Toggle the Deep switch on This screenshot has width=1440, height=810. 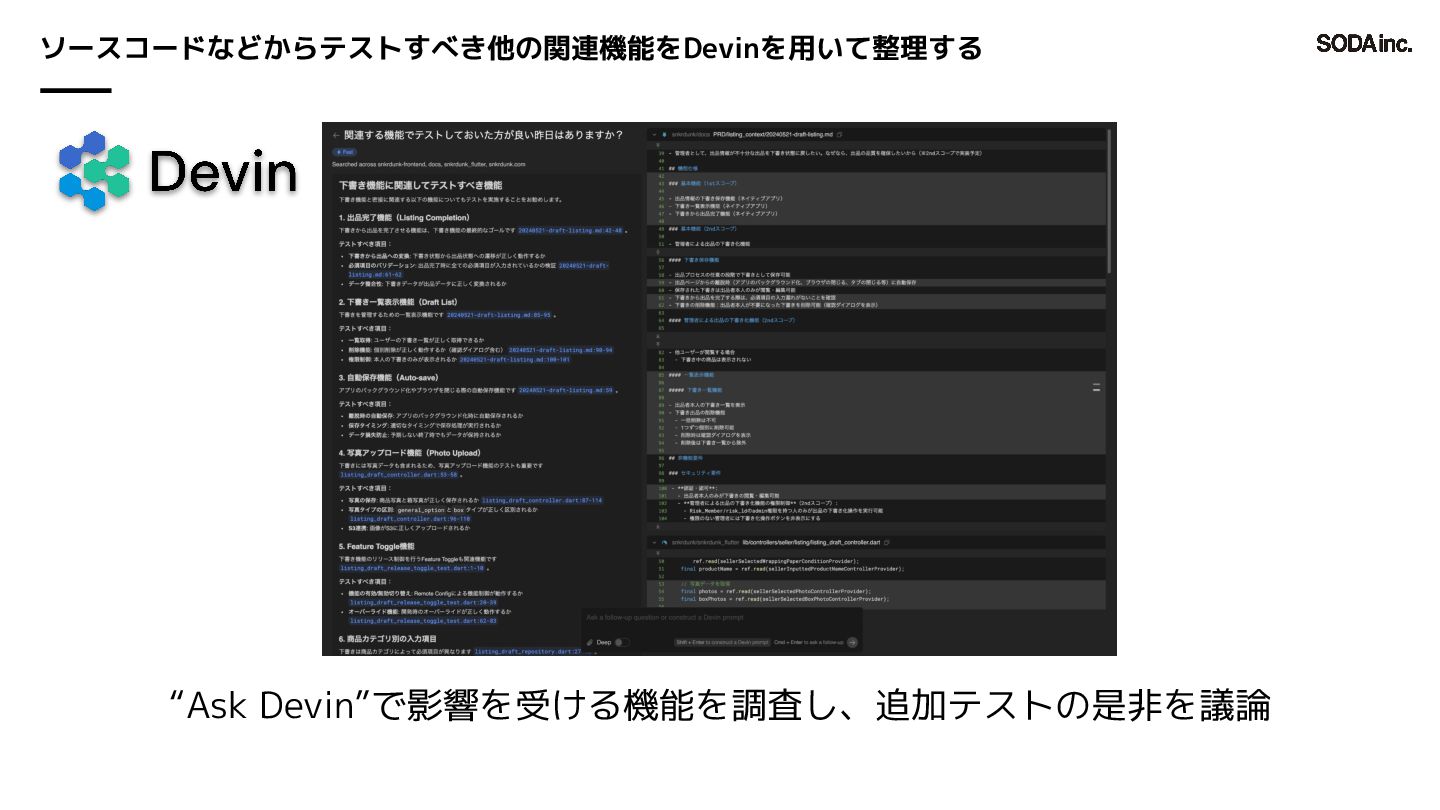tap(622, 642)
